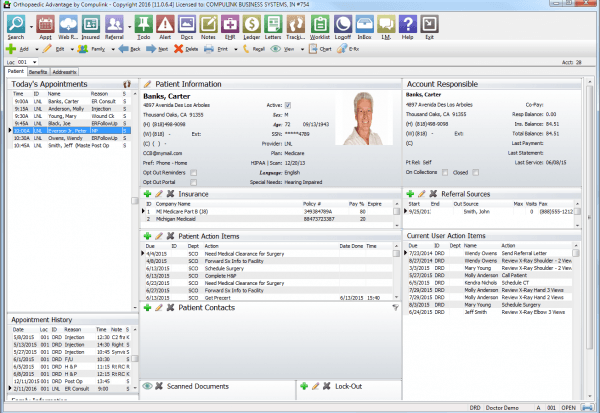Switch to the AddressRx tab
Image resolution: width=600 pixels, height=413 pixels.
[x=65, y=73]
